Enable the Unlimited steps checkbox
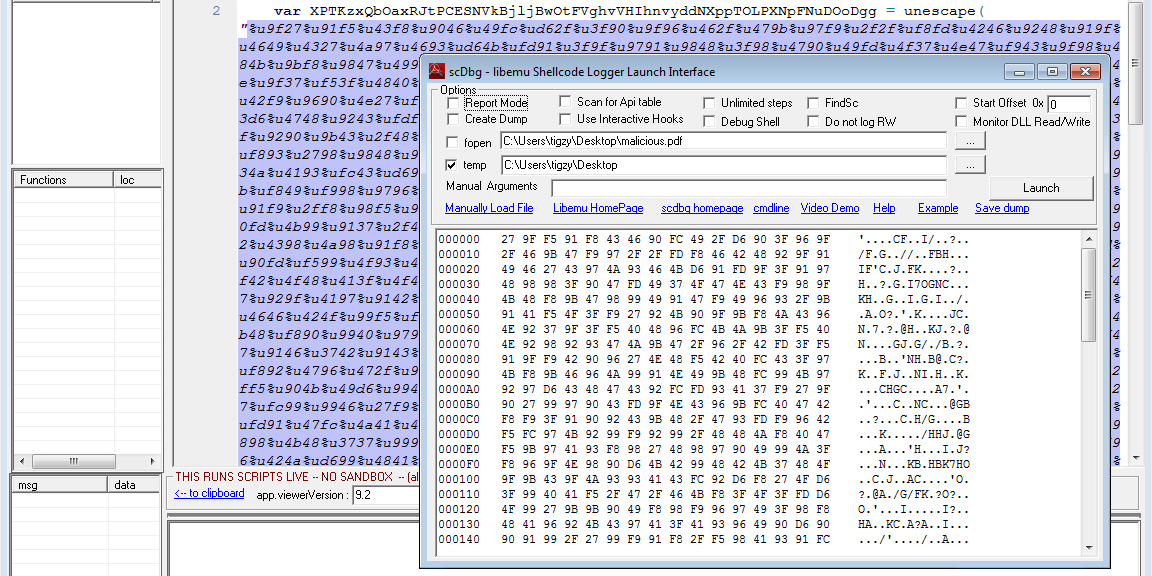This screenshot has width=1152, height=576. pos(709,103)
